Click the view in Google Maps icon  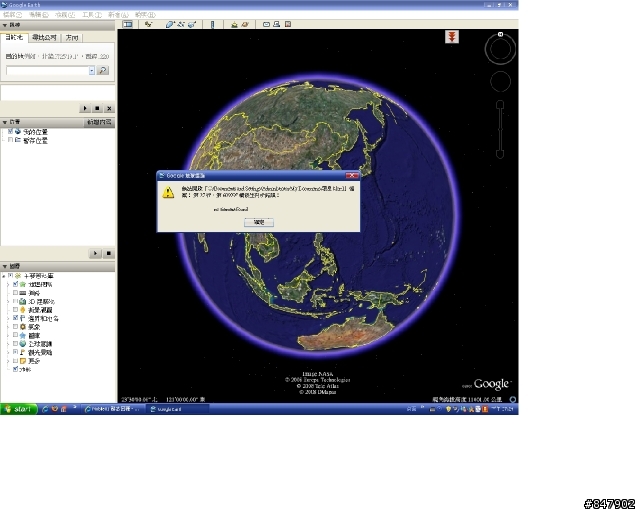point(288,24)
